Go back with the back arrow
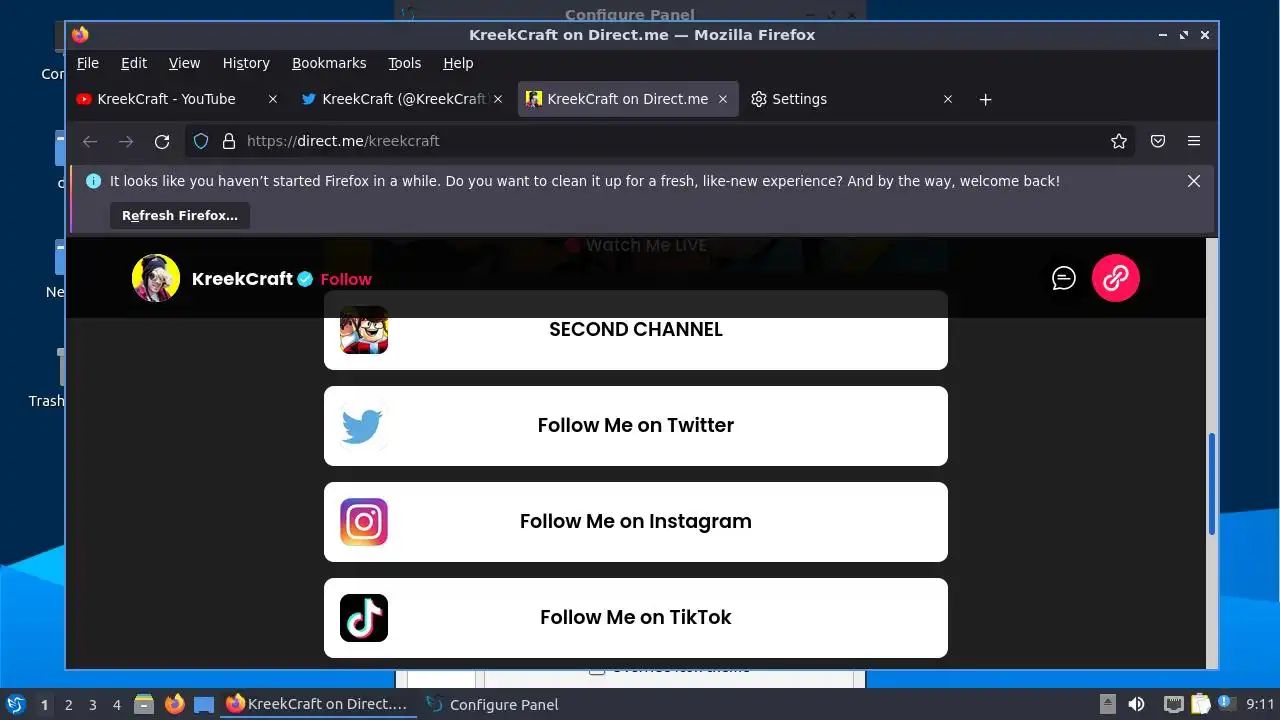Image resolution: width=1280 pixels, height=720 pixels. tap(90, 141)
